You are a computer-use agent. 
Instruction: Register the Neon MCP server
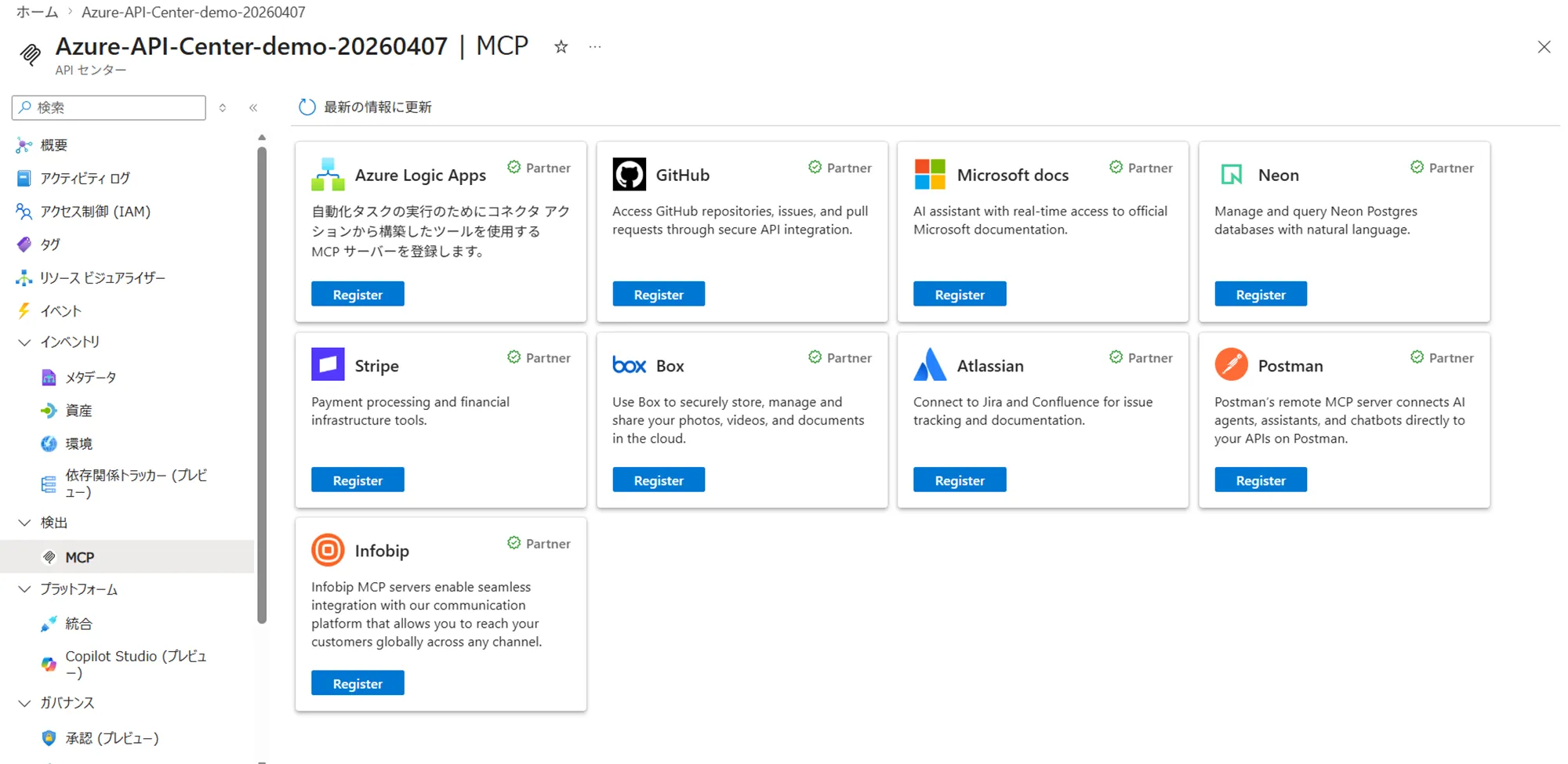[x=1260, y=295]
